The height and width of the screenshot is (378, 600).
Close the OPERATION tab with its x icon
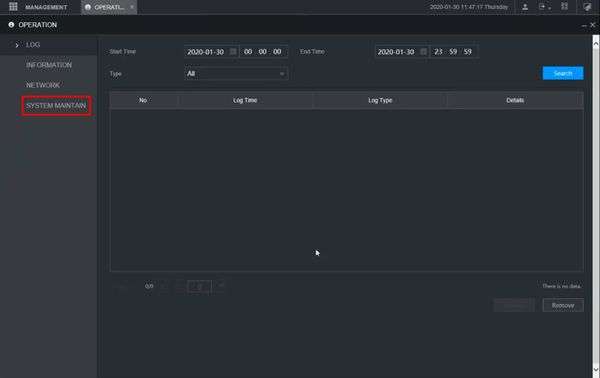(132, 7)
